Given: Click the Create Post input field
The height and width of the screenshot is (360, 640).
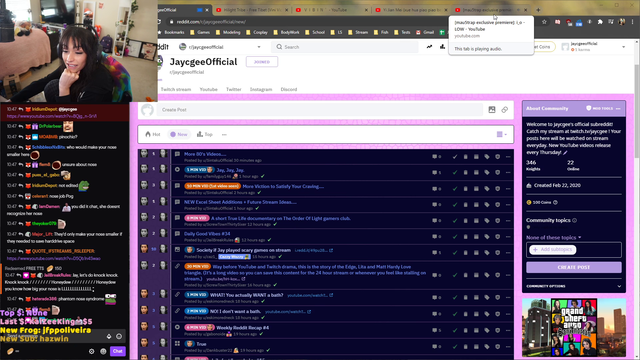Looking at the screenshot, I should (x=320, y=110).
